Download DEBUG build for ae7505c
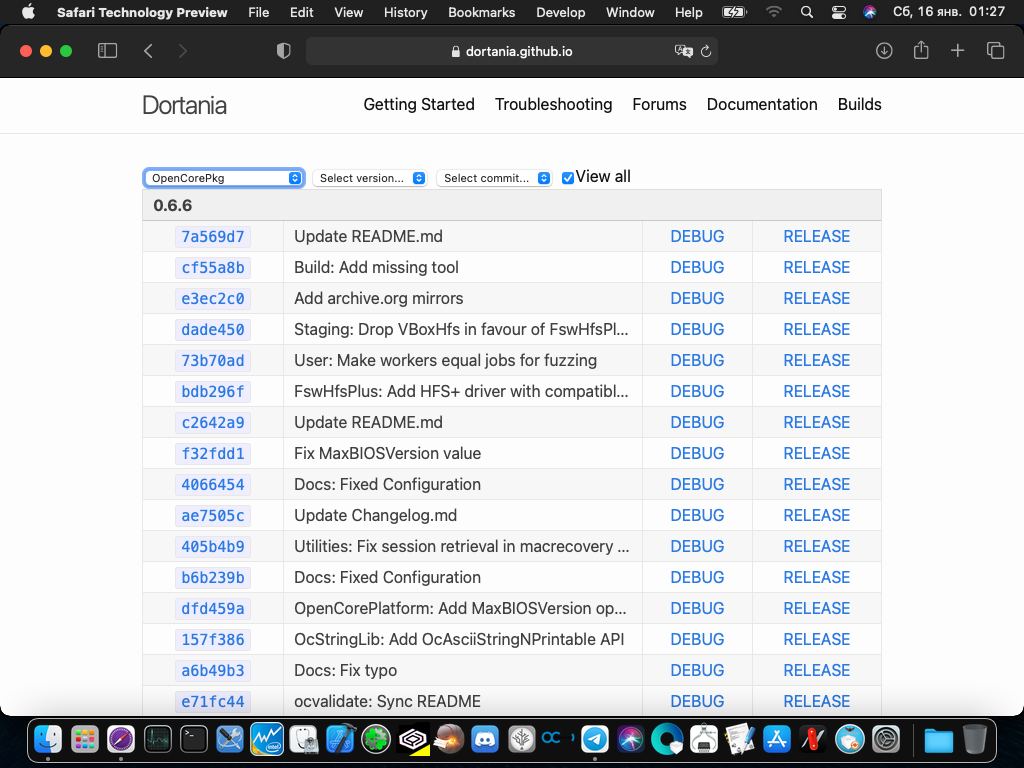The height and width of the screenshot is (768, 1024). [697, 515]
